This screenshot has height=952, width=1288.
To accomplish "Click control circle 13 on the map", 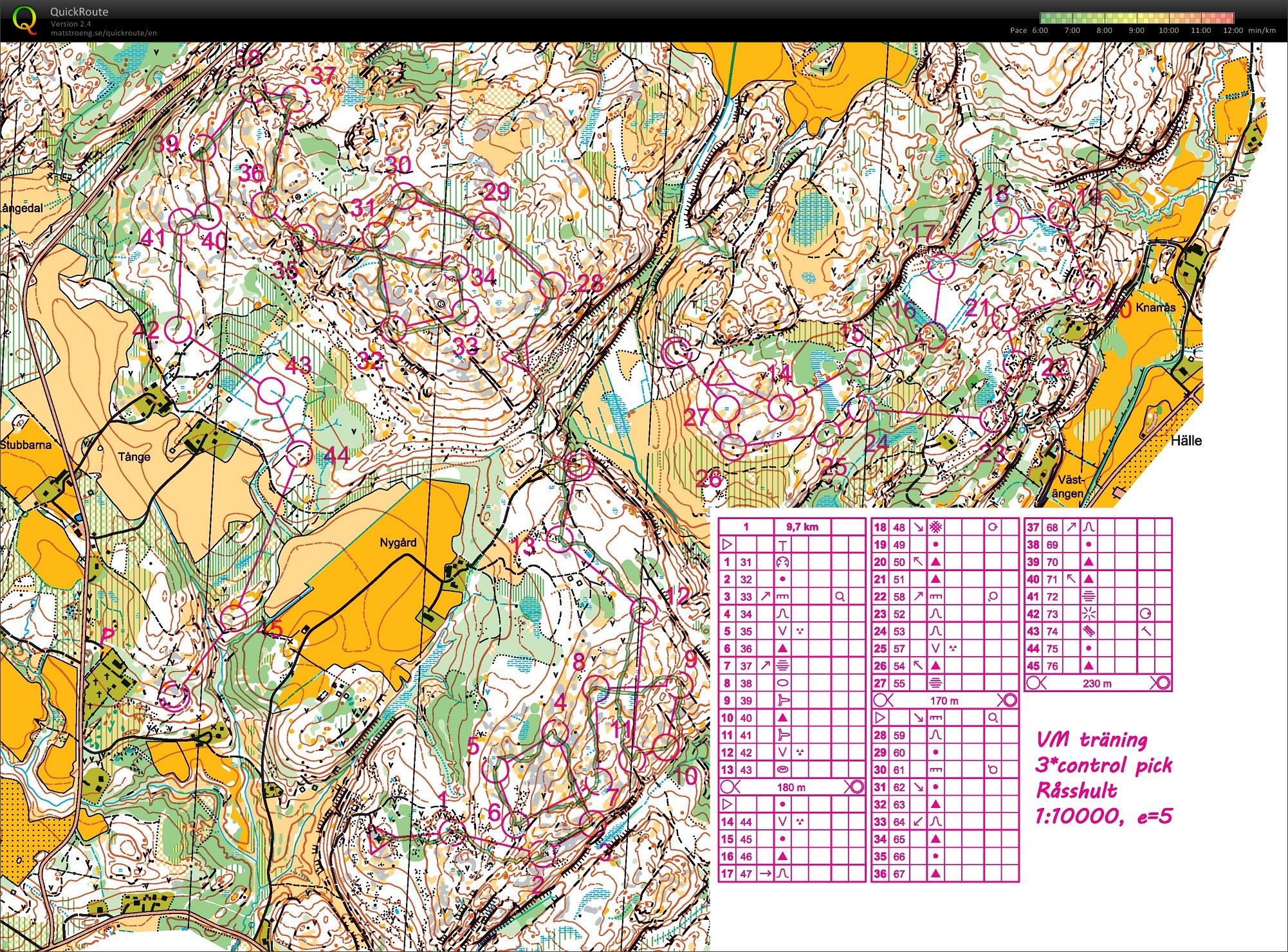I will pos(559,539).
